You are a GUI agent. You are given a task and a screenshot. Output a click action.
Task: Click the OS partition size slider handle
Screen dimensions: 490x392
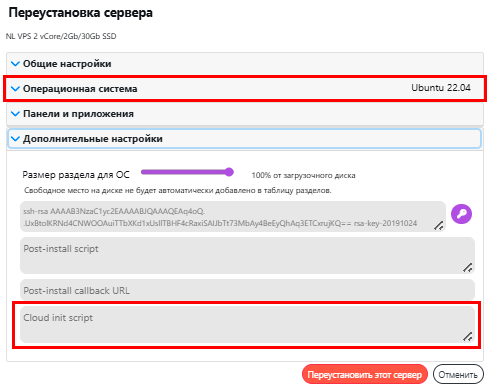229,172
